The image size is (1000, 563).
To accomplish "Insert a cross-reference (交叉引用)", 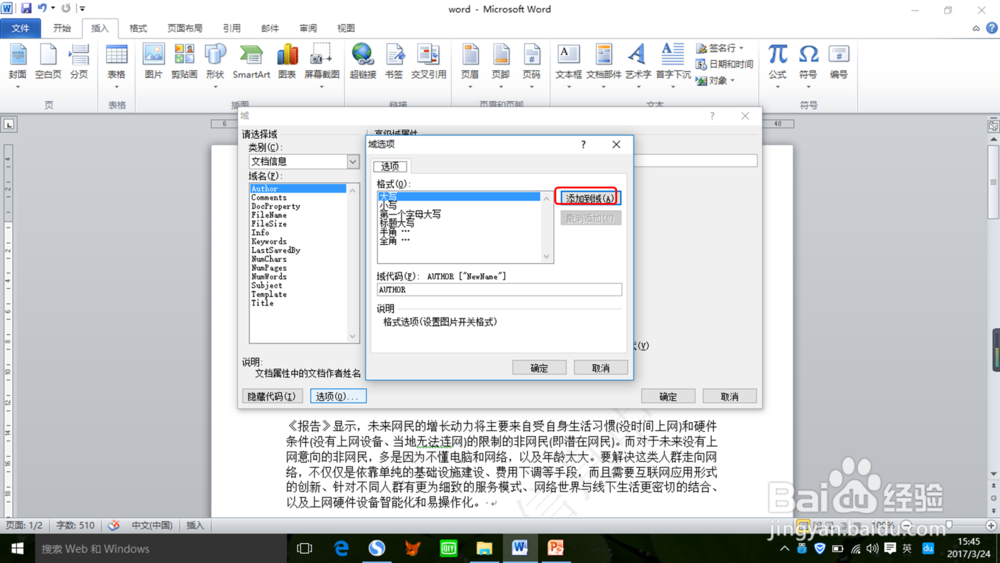I will pos(429,62).
